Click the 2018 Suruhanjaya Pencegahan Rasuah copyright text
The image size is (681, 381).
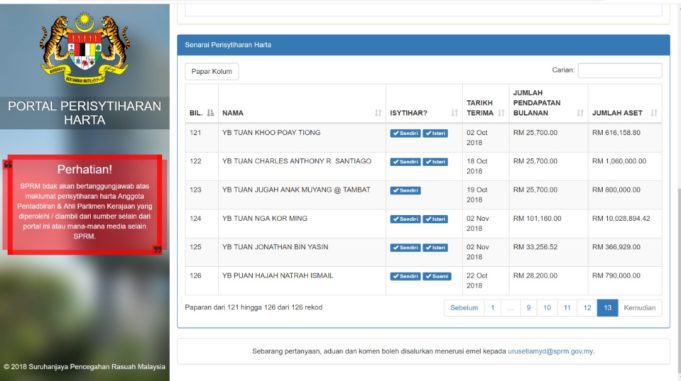pyautogui.click(x=85, y=367)
